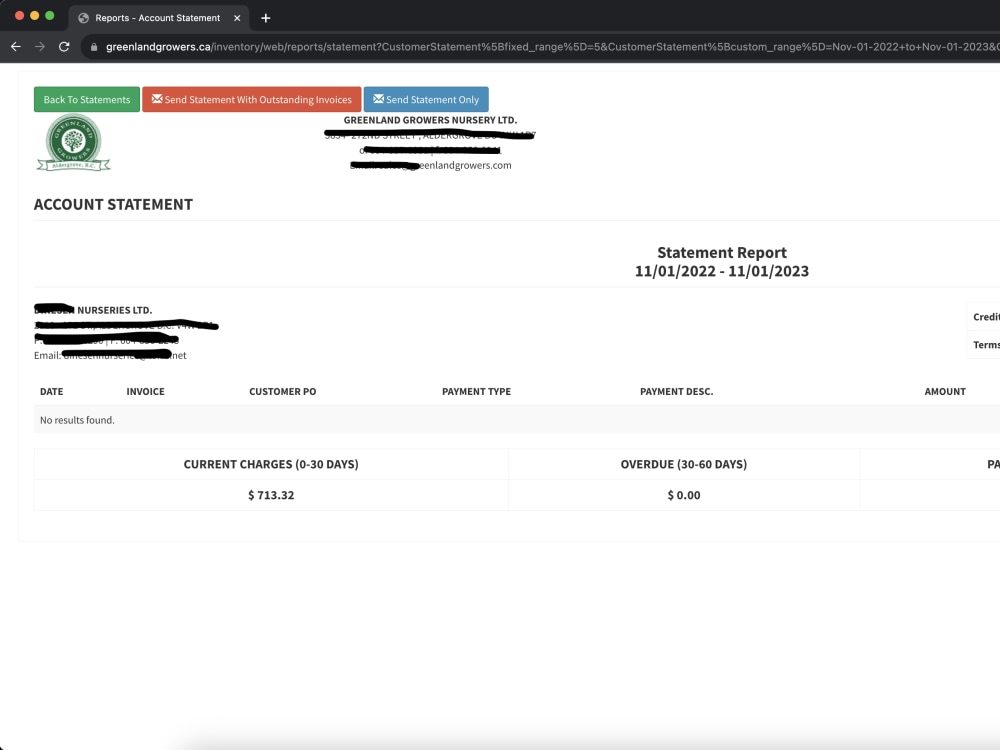1000x750 pixels.
Task: Click the browser back arrow
Action: click(16, 47)
